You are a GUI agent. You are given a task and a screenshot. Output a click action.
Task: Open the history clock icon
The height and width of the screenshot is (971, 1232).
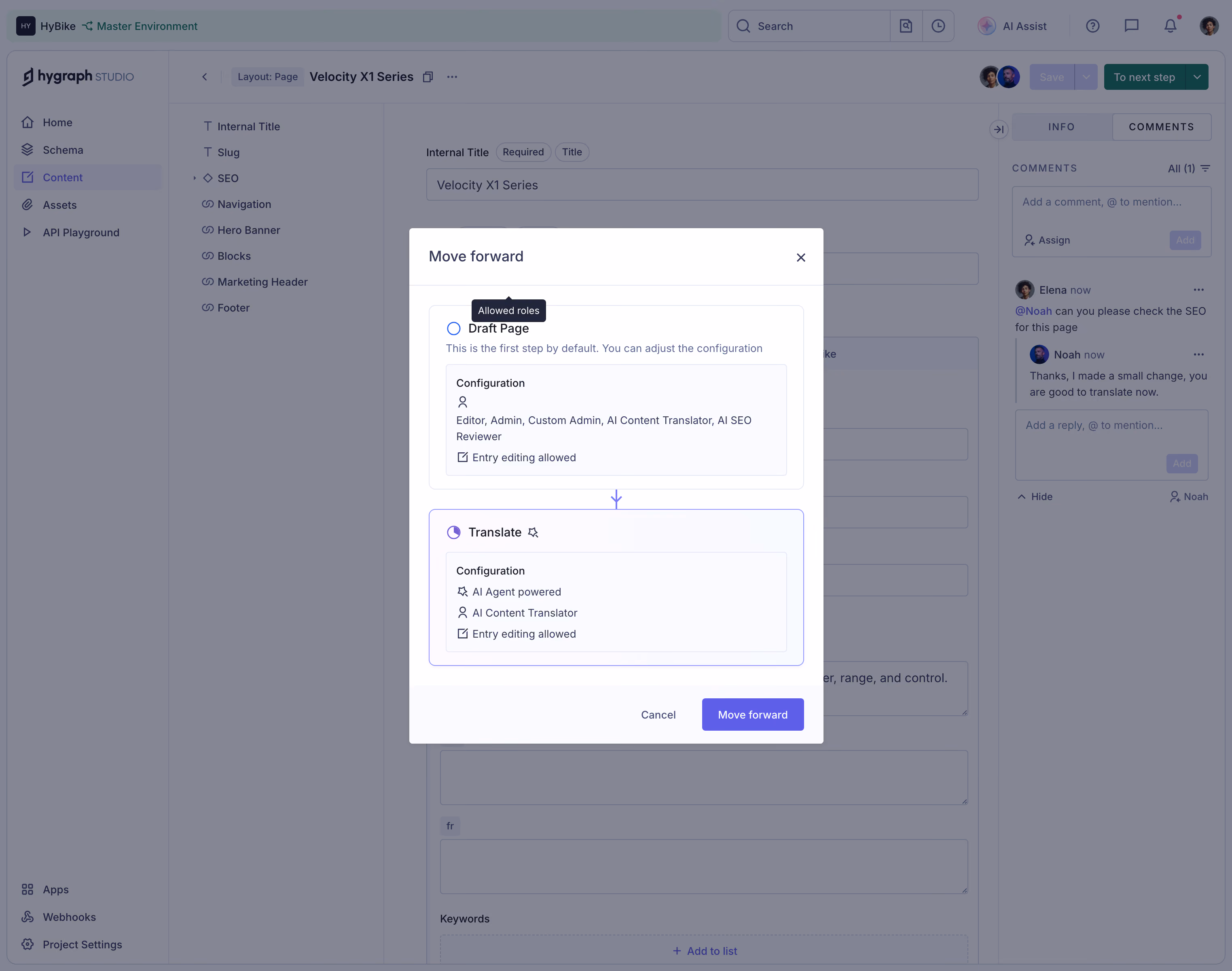pyautogui.click(x=938, y=26)
